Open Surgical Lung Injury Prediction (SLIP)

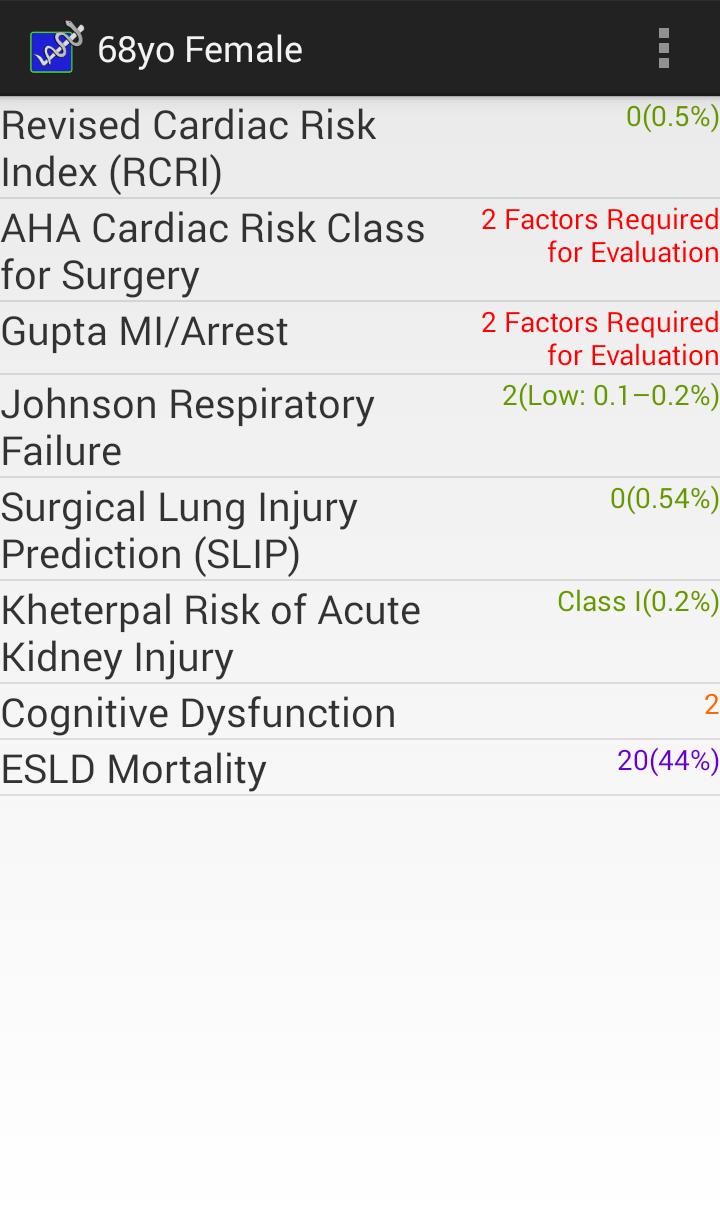click(180, 530)
